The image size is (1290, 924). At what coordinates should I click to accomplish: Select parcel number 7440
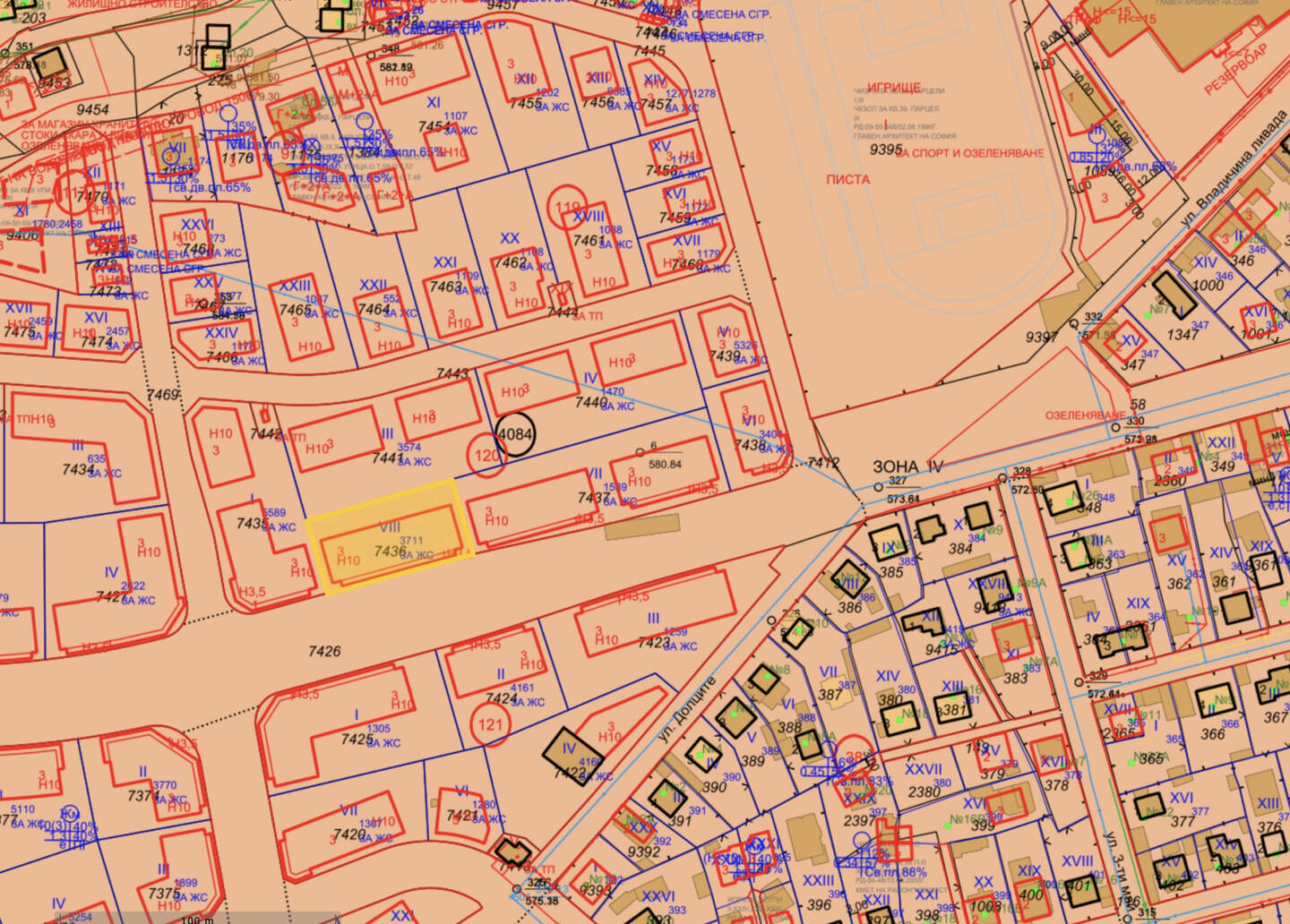point(591,404)
